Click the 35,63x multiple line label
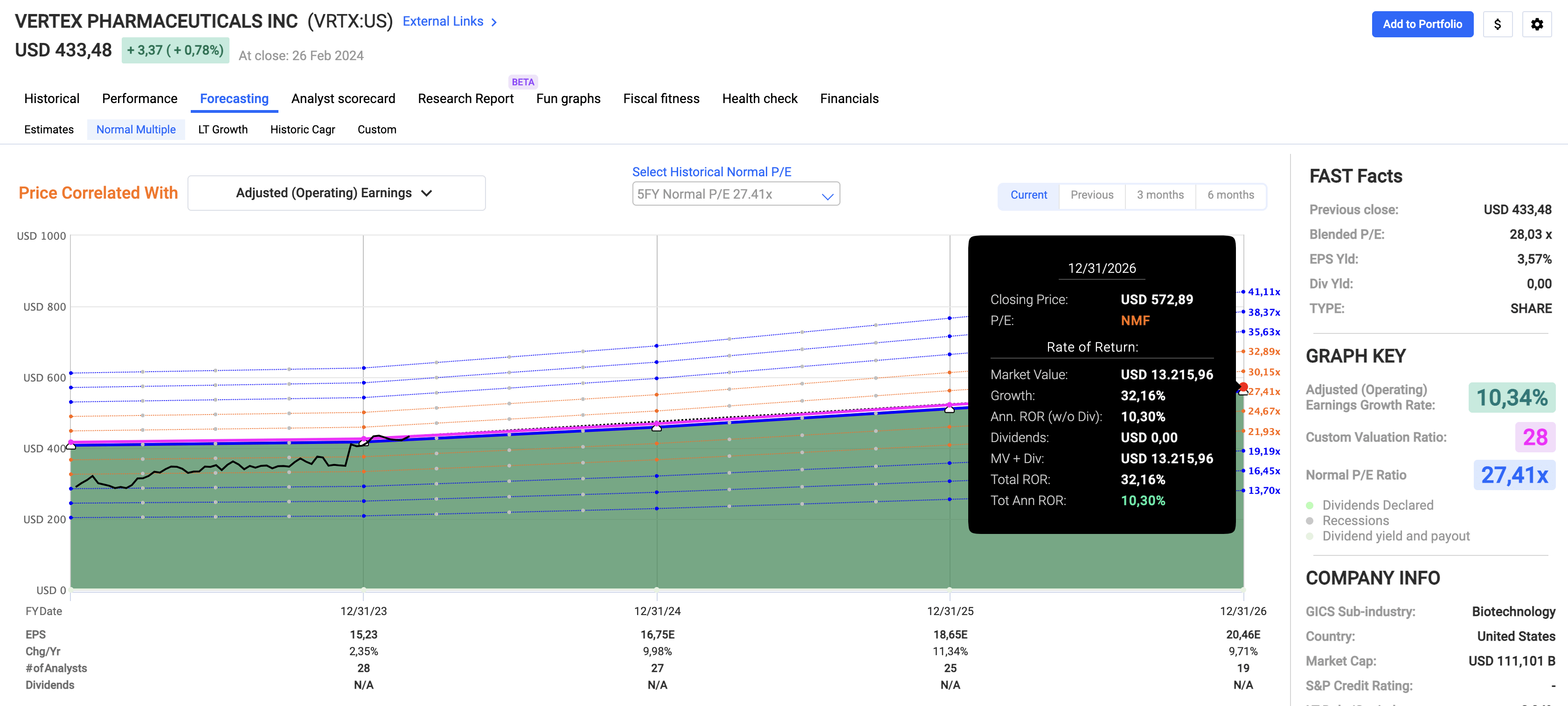The width and height of the screenshot is (1568, 706). pyautogui.click(x=1264, y=332)
